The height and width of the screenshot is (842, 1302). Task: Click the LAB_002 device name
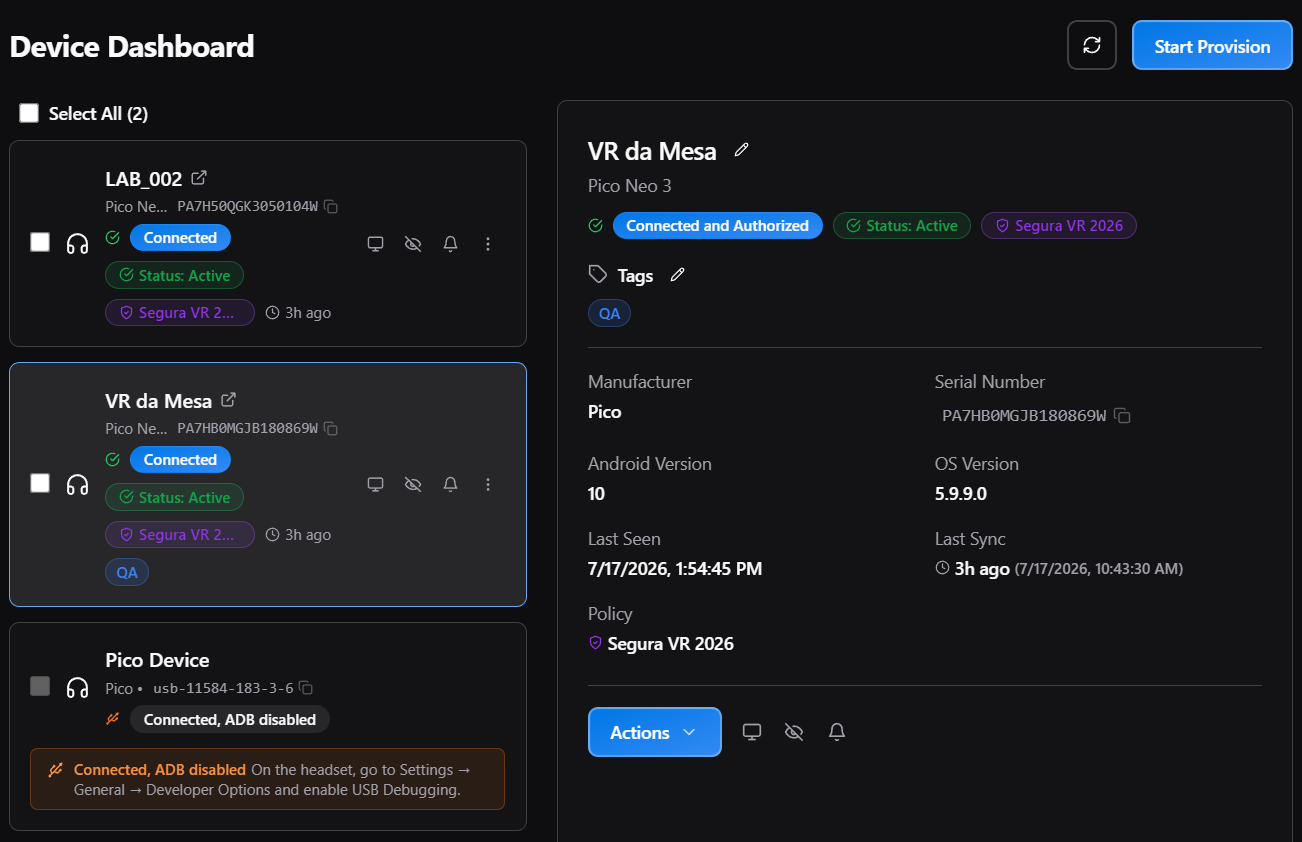pyautogui.click(x=144, y=179)
